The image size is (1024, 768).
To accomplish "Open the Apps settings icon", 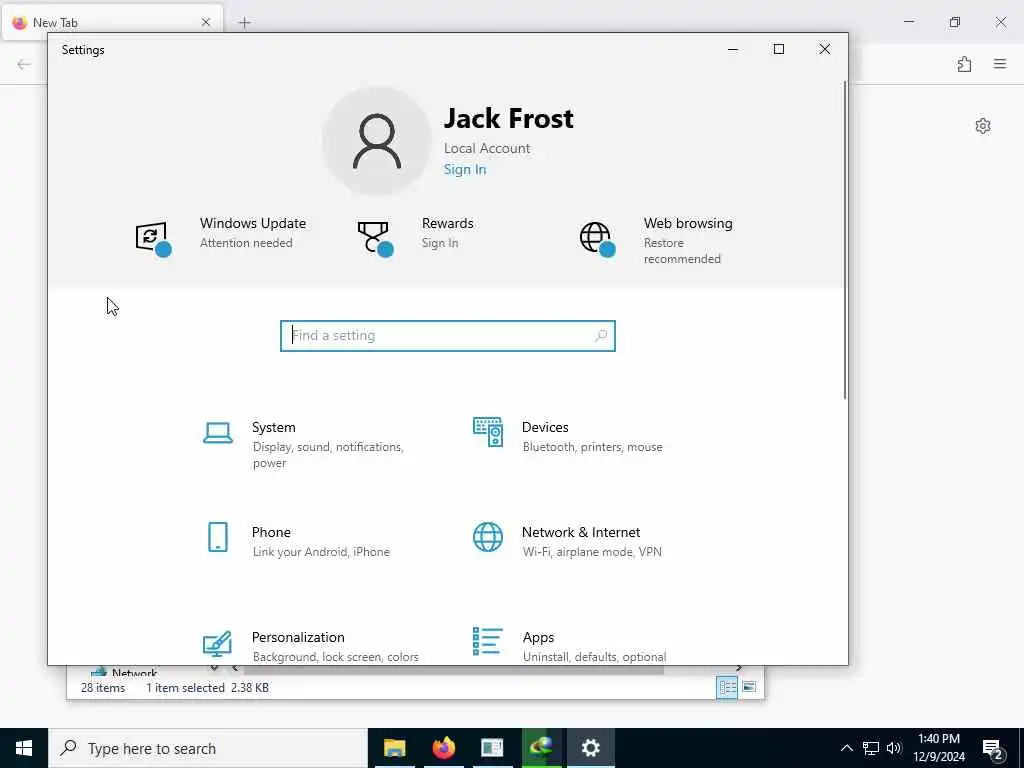I will coord(488,641).
